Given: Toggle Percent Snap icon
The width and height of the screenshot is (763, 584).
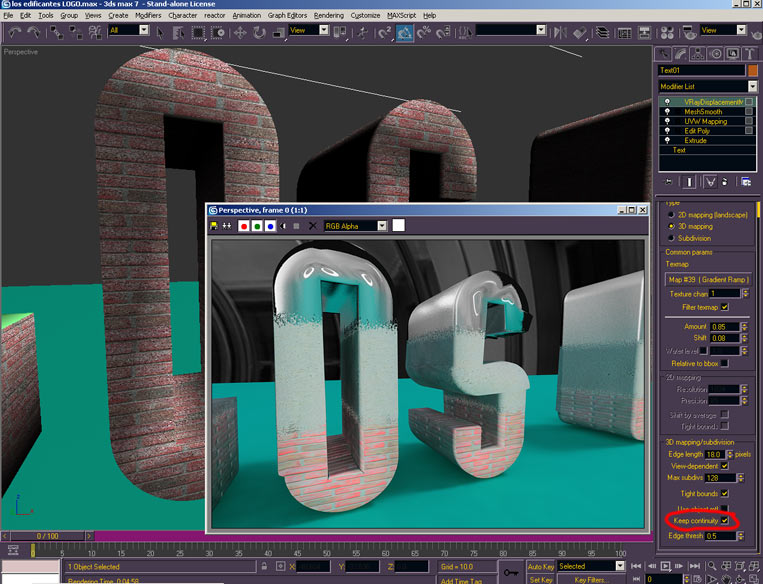Looking at the screenshot, I should pos(424,33).
